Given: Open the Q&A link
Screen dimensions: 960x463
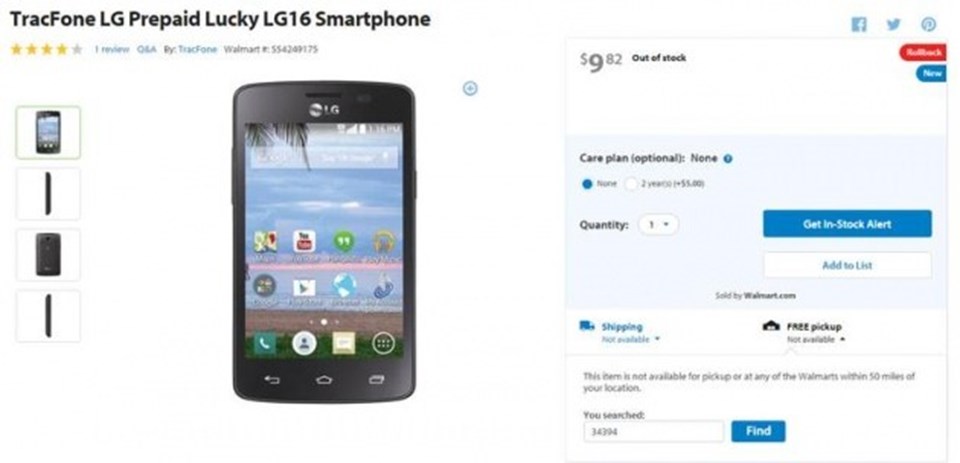Looking at the screenshot, I should coord(147,50).
